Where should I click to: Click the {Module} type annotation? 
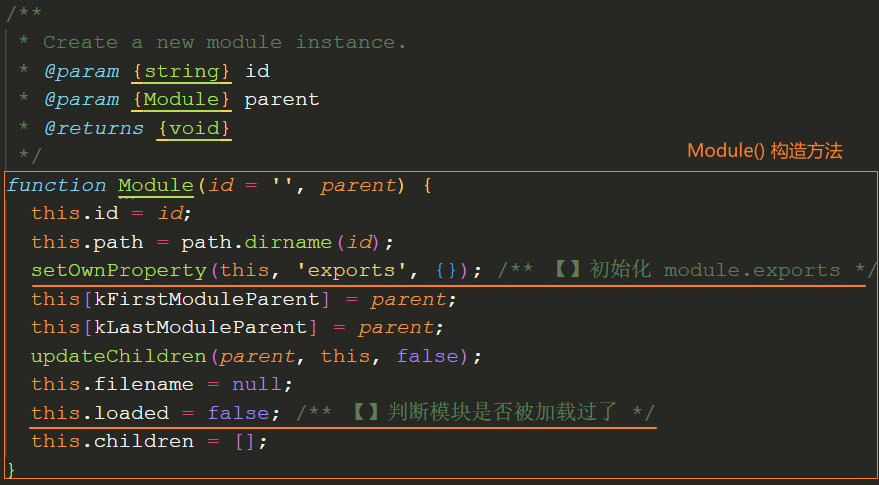click(x=182, y=99)
